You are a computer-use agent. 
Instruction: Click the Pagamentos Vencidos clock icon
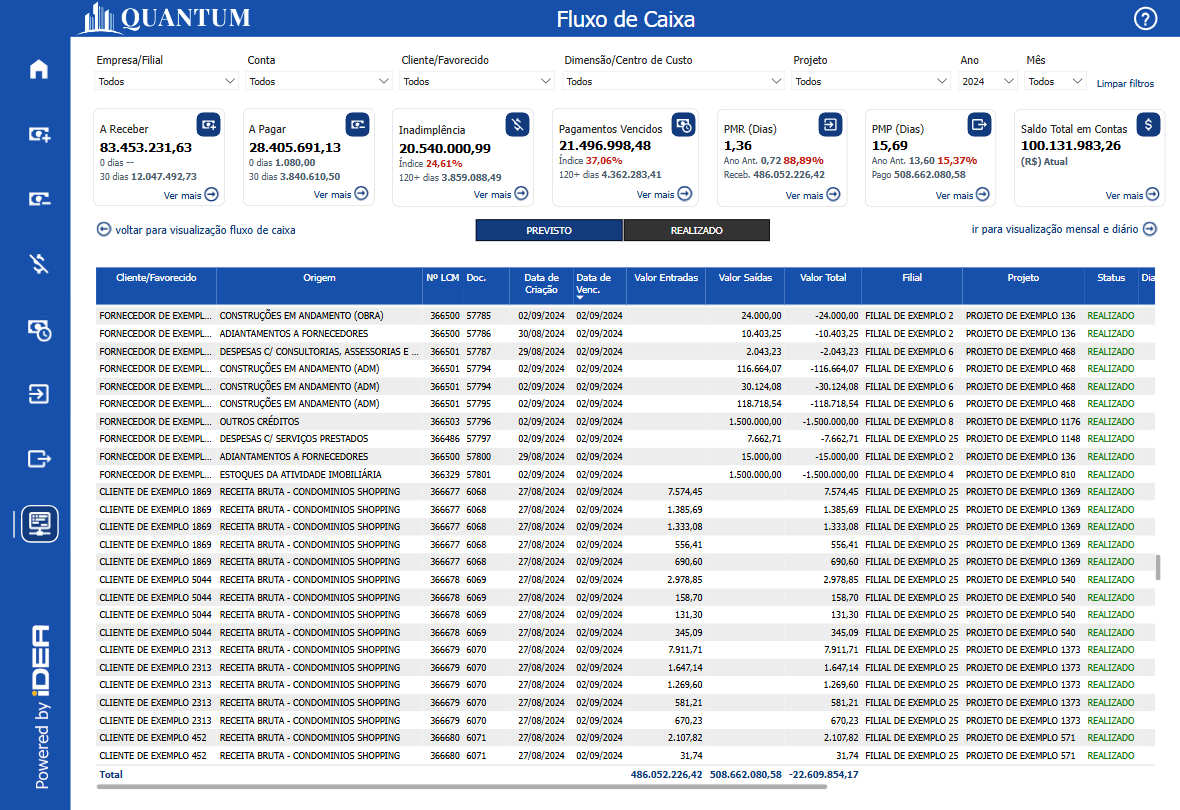[x=683, y=124]
